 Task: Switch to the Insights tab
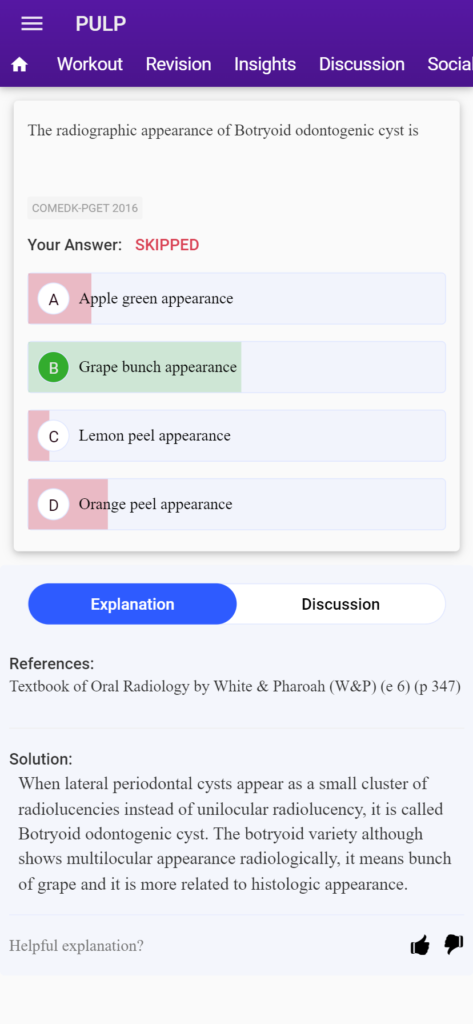(x=265, y=64)
